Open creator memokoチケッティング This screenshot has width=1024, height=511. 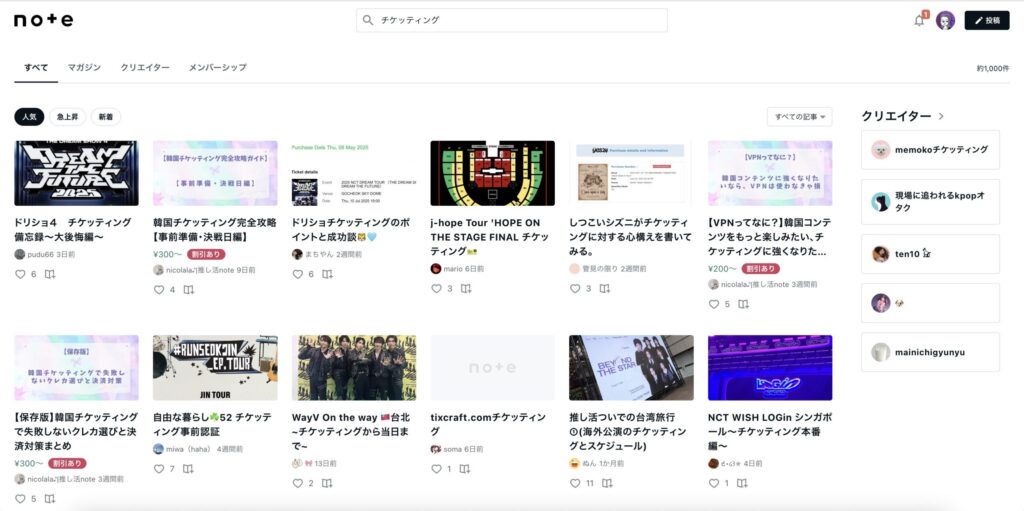(x=931, y=150)
